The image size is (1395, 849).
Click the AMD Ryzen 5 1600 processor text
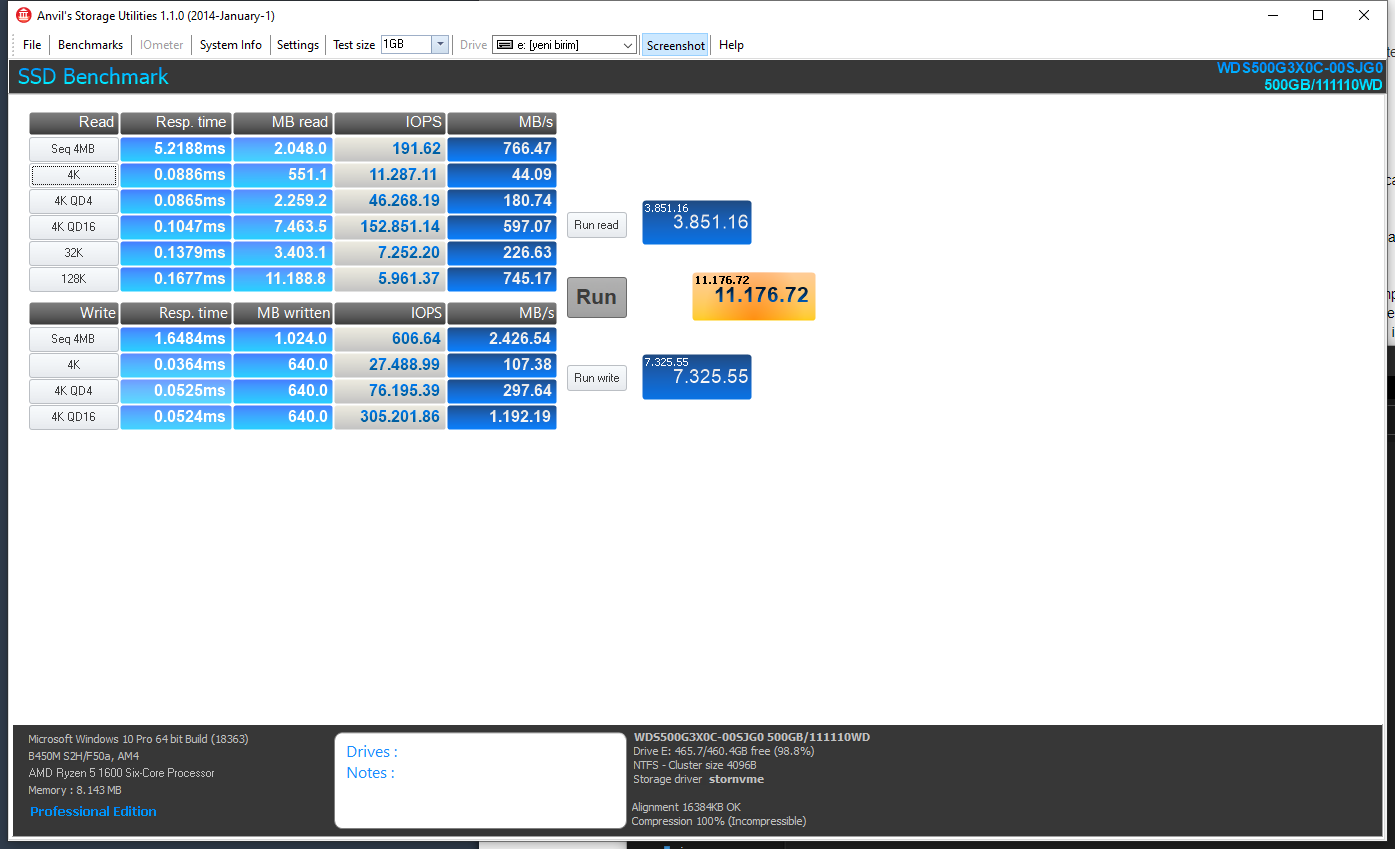pyautogui.click(x=121, y=773)
